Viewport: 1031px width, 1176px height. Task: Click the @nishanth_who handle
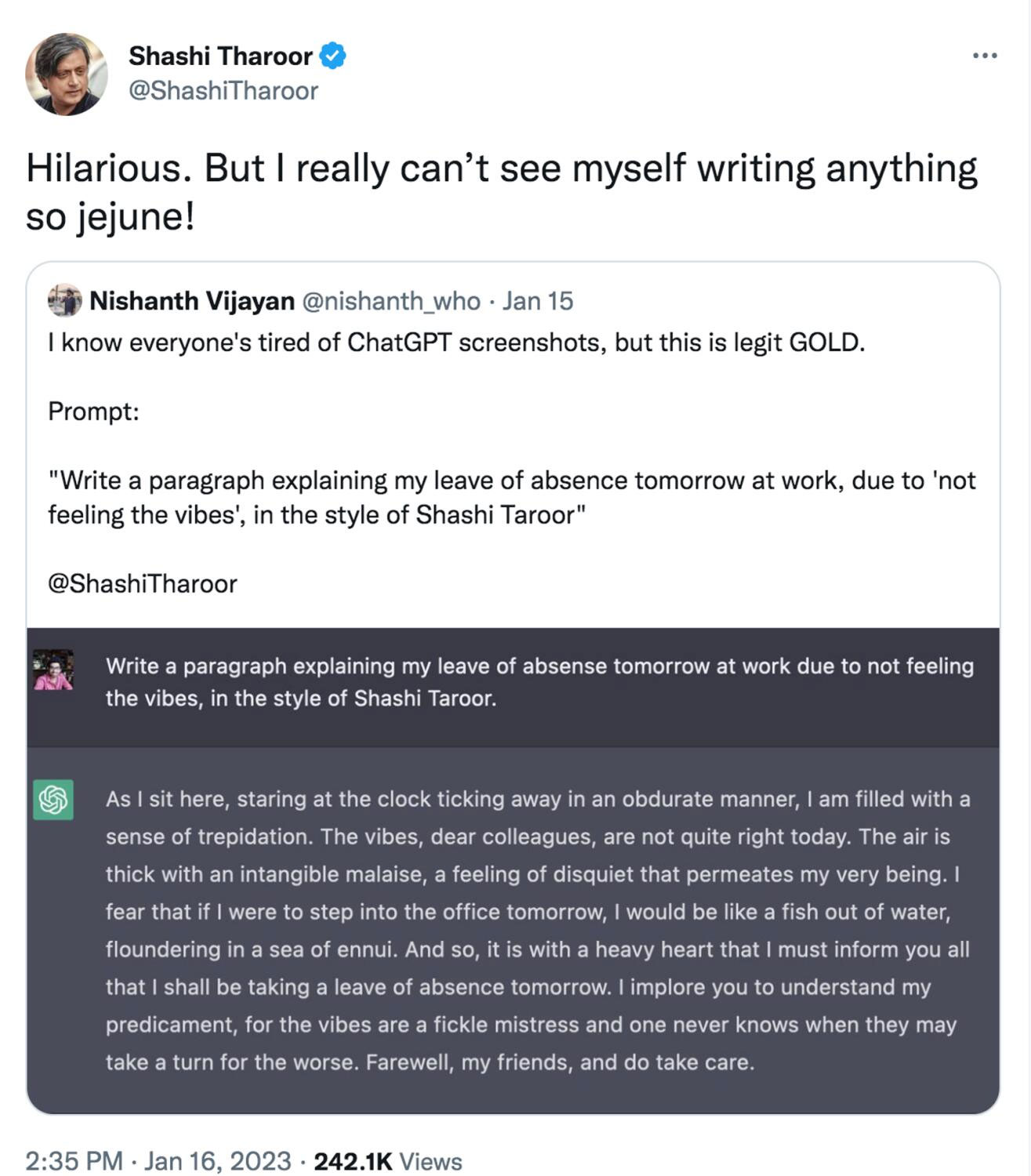[391, 301]
